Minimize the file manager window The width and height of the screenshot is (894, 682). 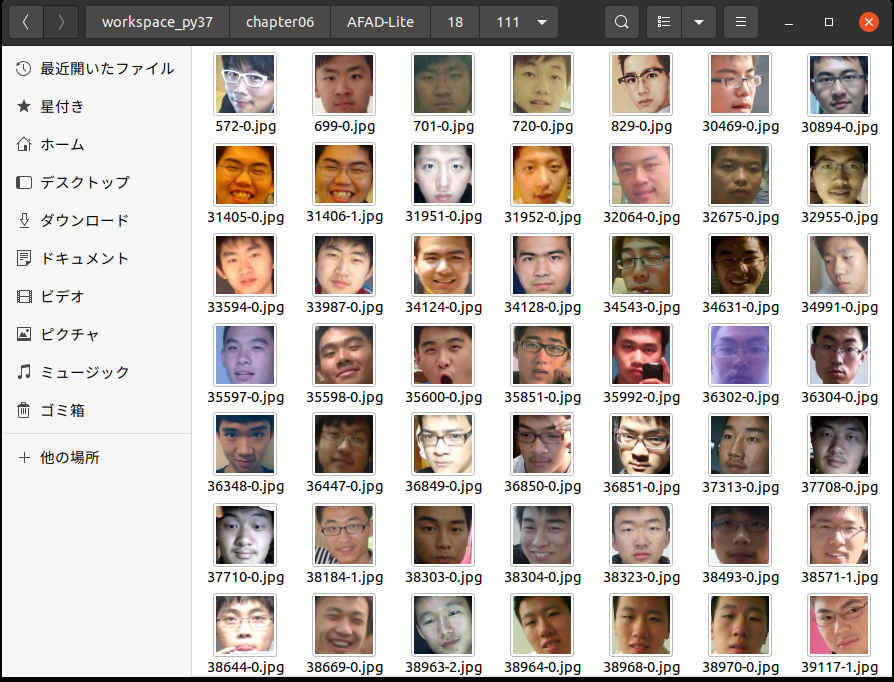pyautogui.click(x=789, y=22)
